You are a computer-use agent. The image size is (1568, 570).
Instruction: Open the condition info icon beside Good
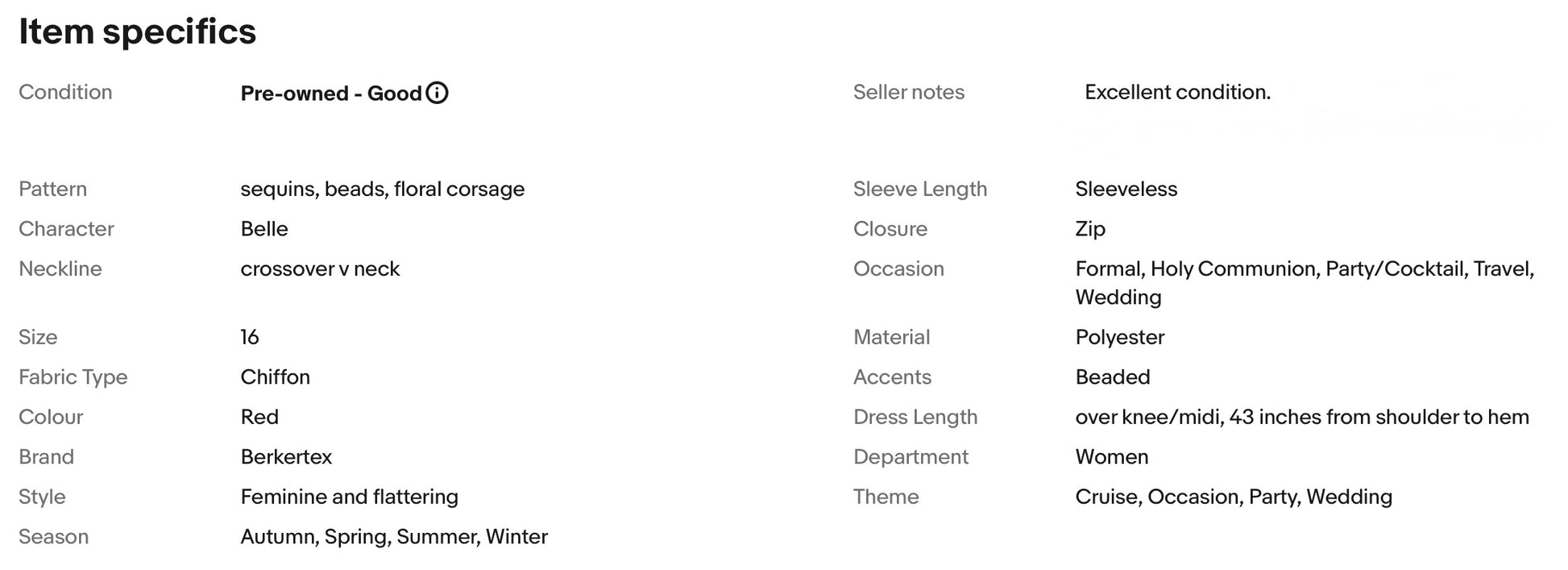(x=437, y=94)
